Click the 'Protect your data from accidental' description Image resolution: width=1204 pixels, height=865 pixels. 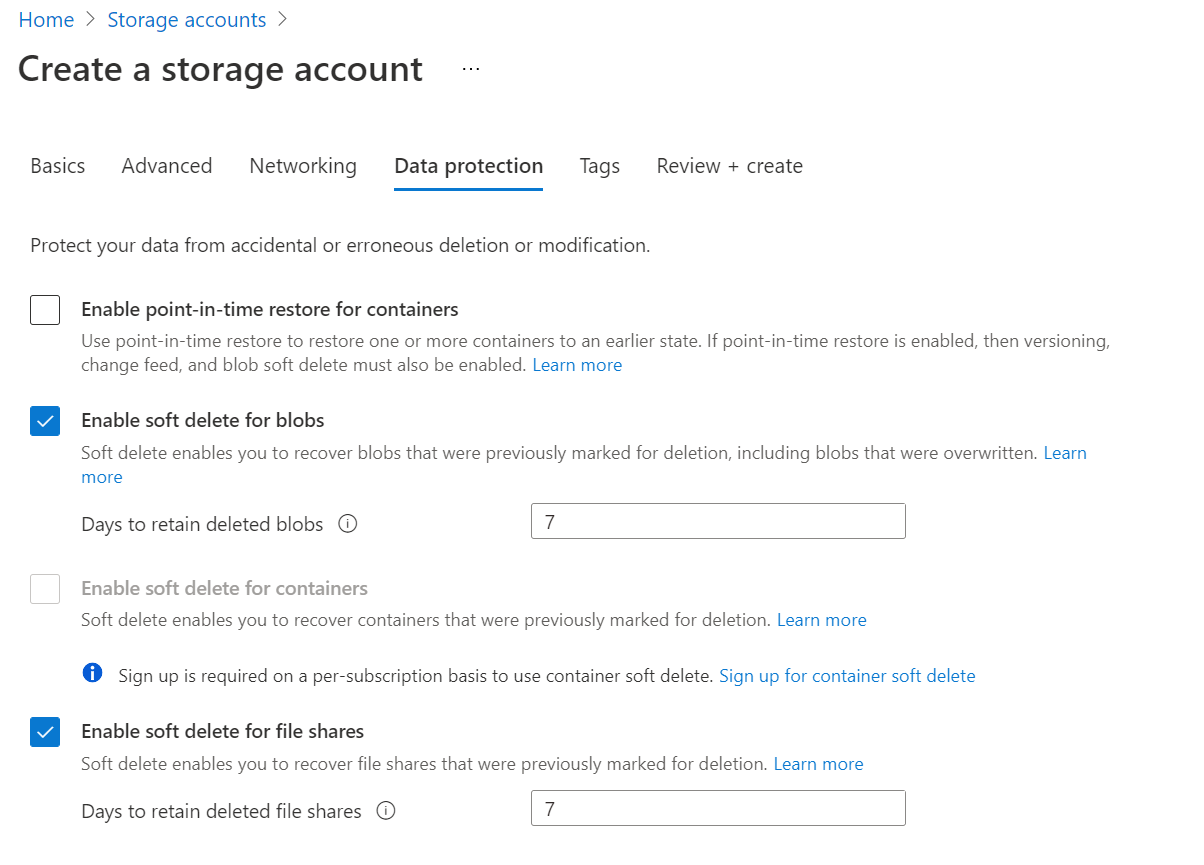340,245
